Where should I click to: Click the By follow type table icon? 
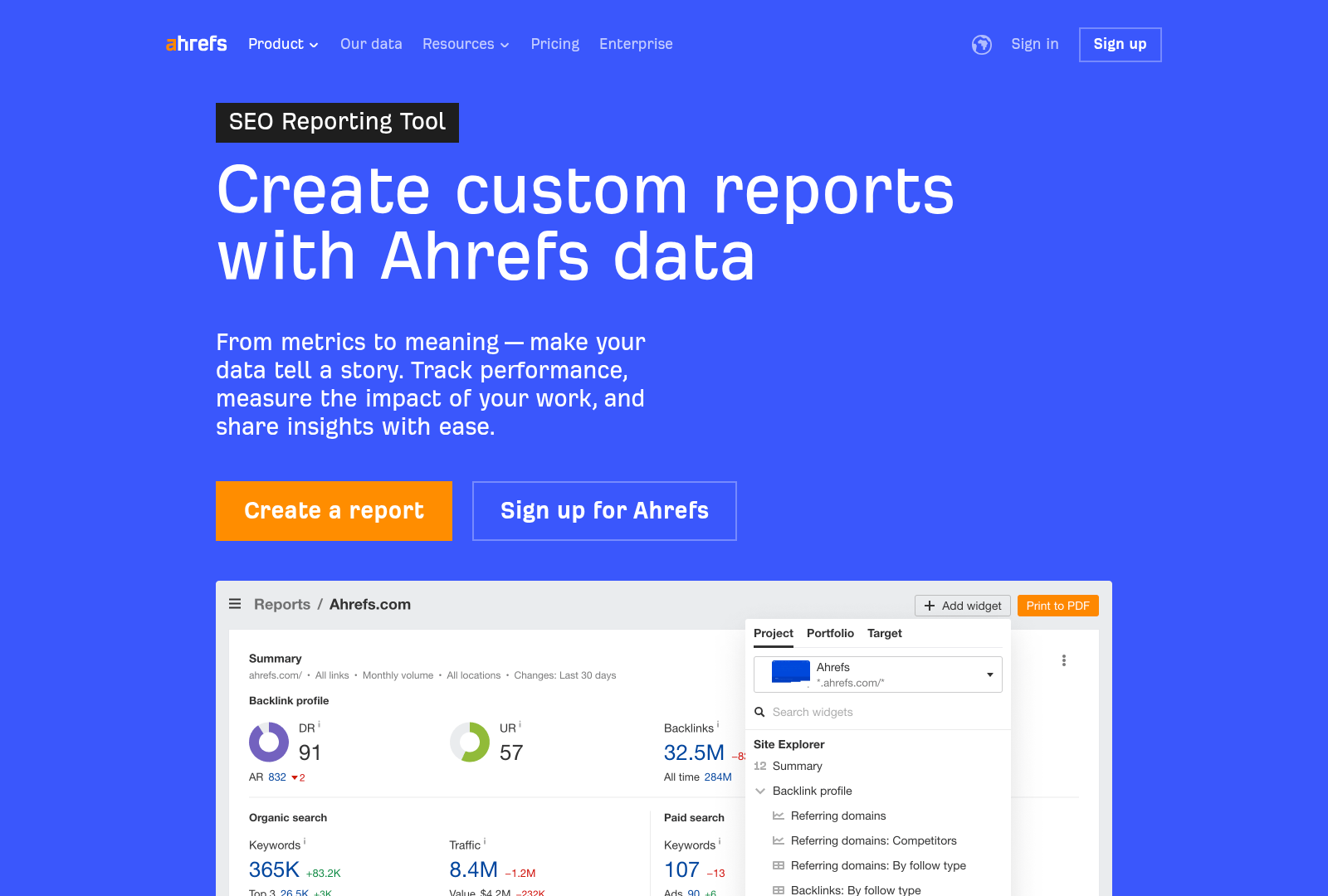[779, 865]
